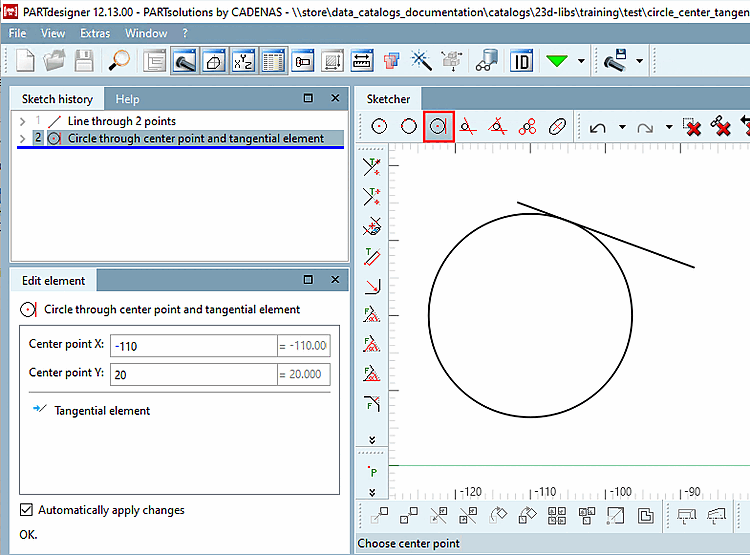The width and height of the screenshot is (750, 555).
Task: Click the point P tool
Action: click(x=372, y=471)
